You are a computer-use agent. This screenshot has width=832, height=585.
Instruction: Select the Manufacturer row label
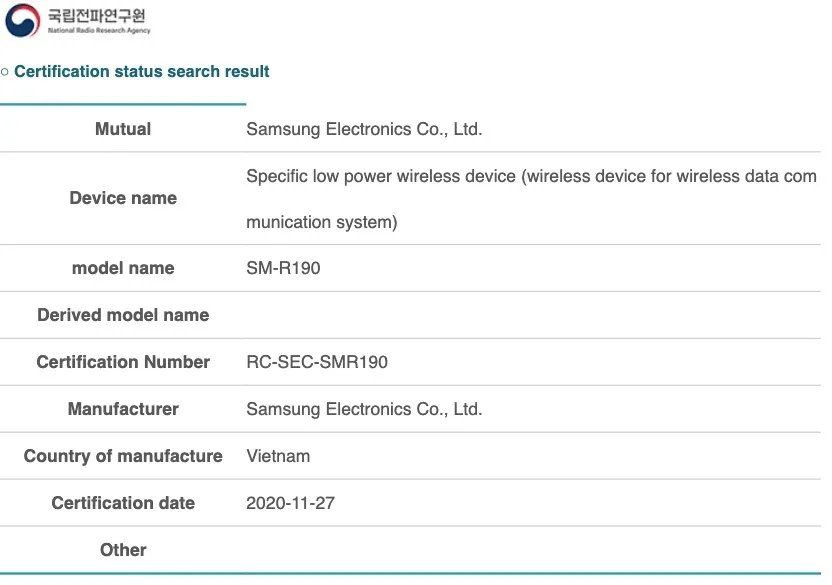123,409
